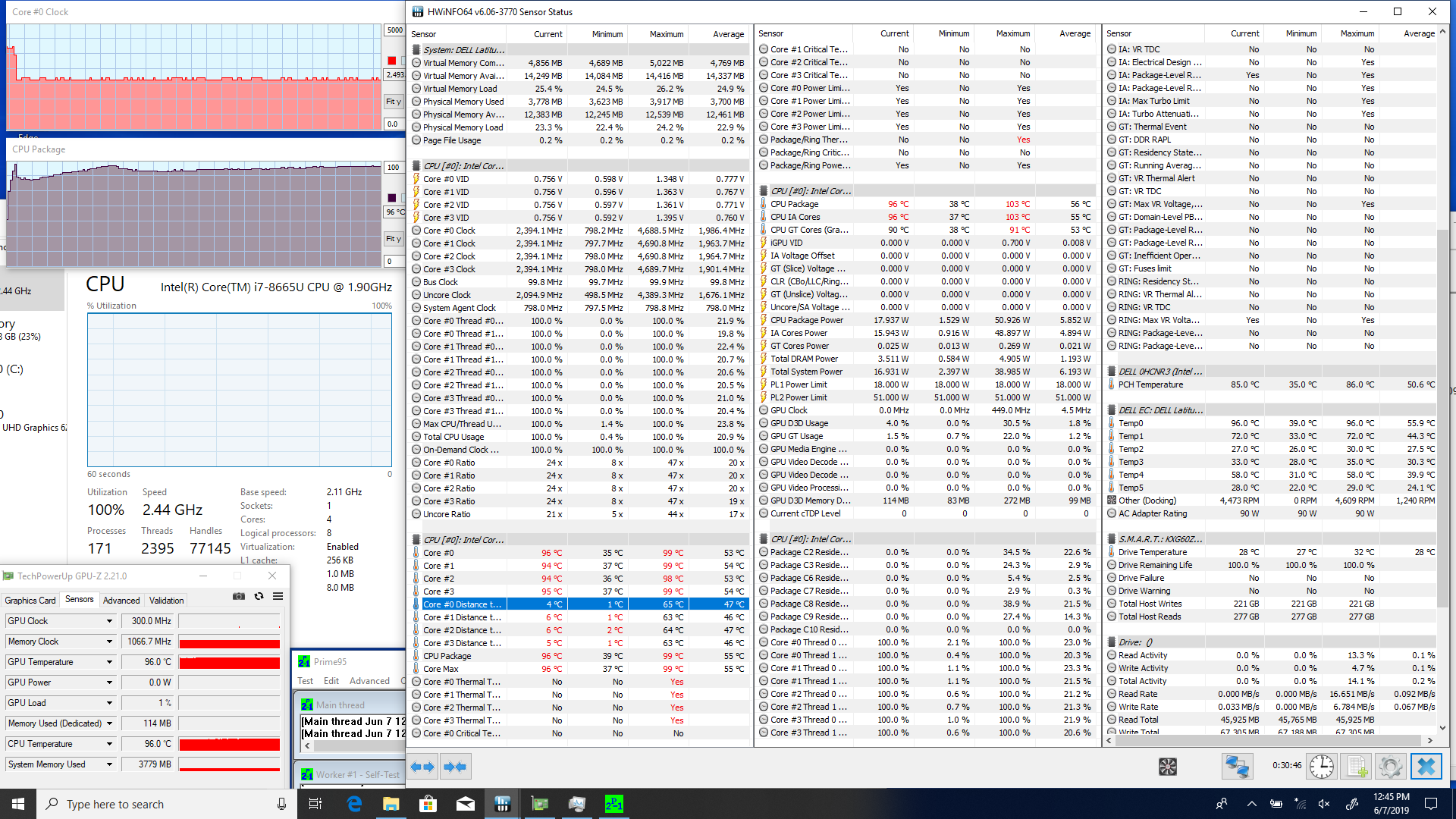1456x819 pixels.
Task: Open the GPU Temperature sensor dropdown in GPU-Z
Action: pyautogui.click(x=109, y=662)
